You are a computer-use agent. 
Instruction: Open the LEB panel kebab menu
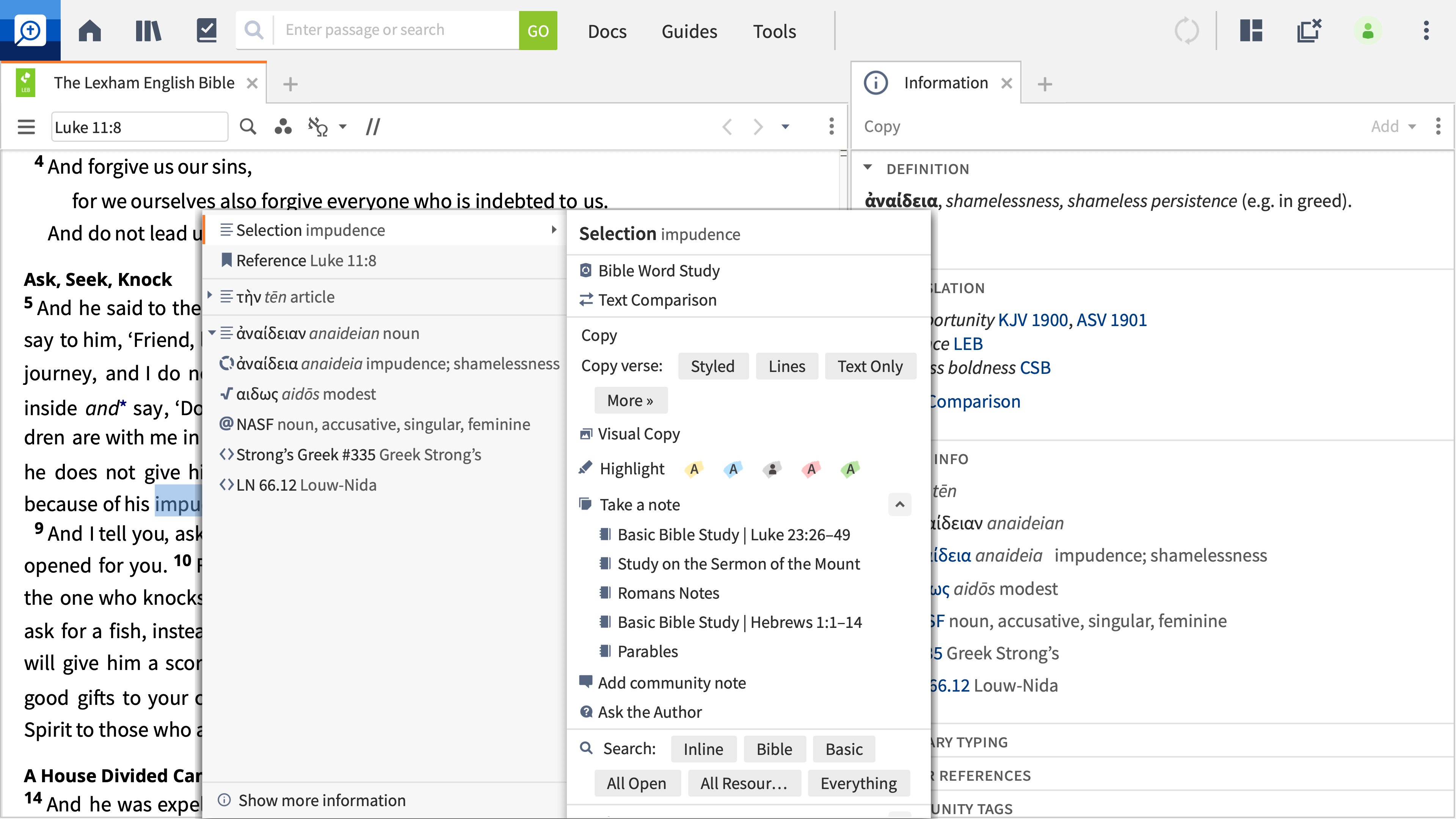[832, 127]
